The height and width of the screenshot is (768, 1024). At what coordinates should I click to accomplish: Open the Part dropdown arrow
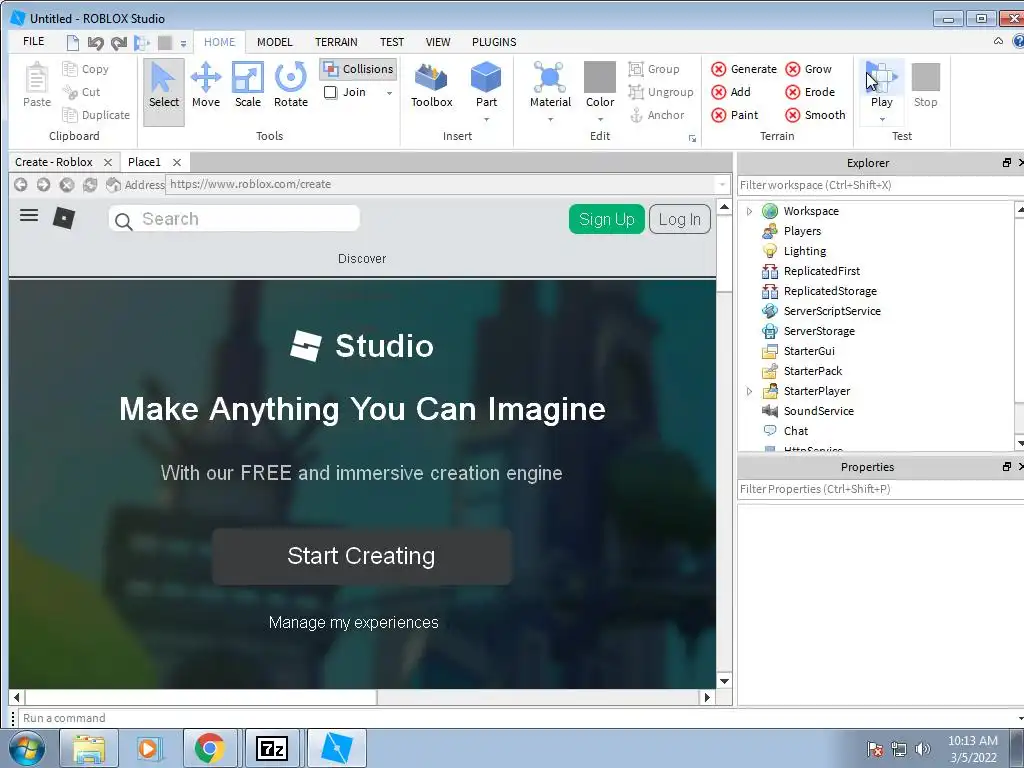[486, 120]
